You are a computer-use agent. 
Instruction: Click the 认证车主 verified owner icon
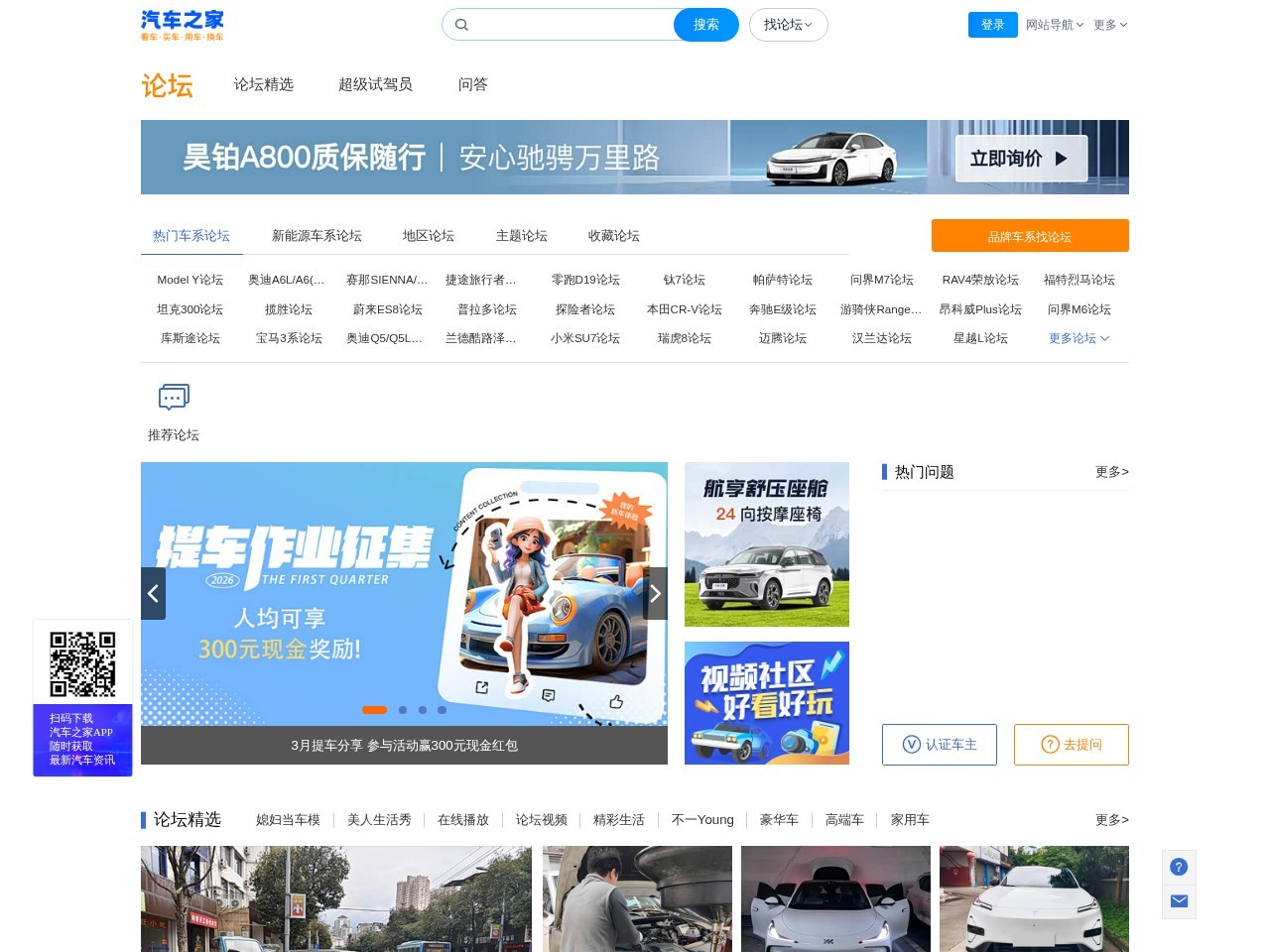point(912,744)
